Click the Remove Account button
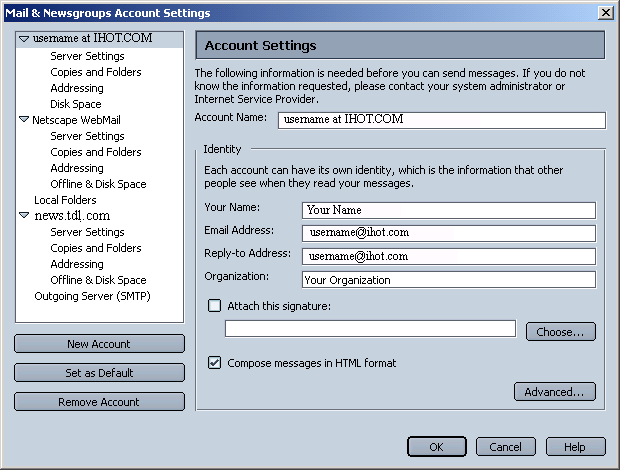This screenshot has height=470, width=620. [x=99, y=402]
